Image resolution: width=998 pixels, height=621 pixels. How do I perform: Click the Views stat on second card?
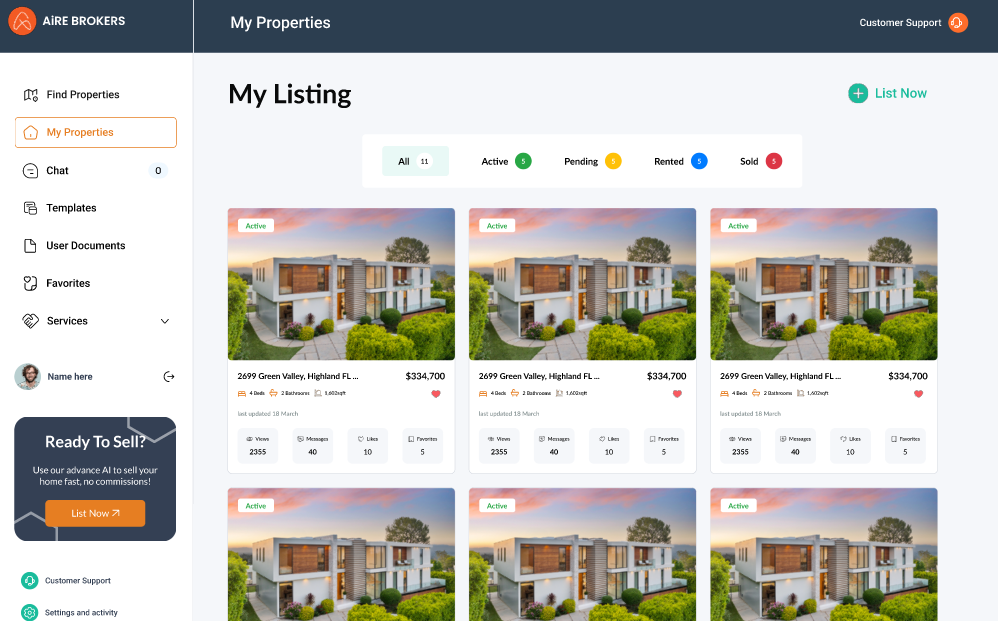(499, 445)
